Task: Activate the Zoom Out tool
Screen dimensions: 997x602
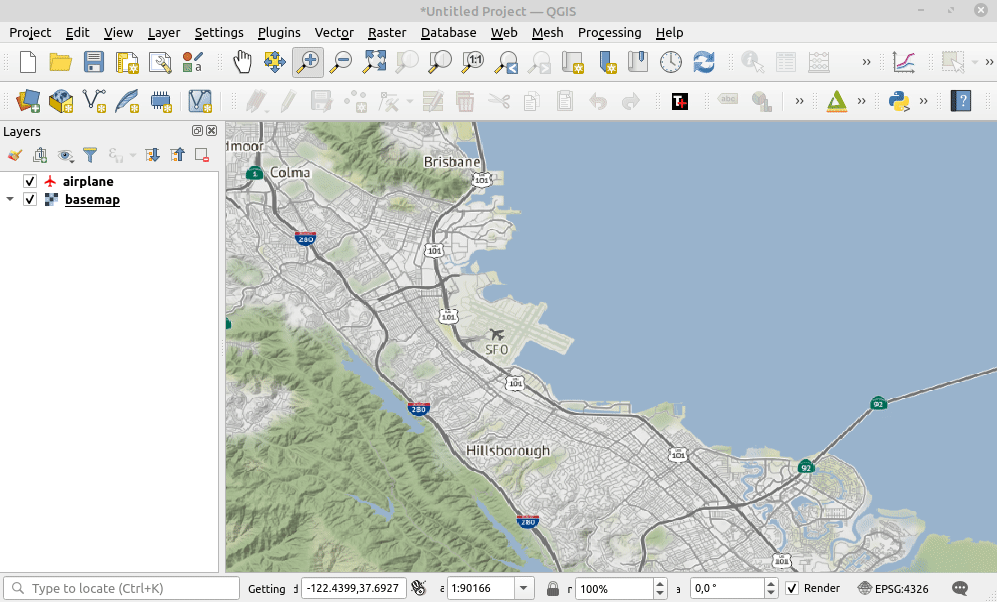Action: (x=341, y=62)
